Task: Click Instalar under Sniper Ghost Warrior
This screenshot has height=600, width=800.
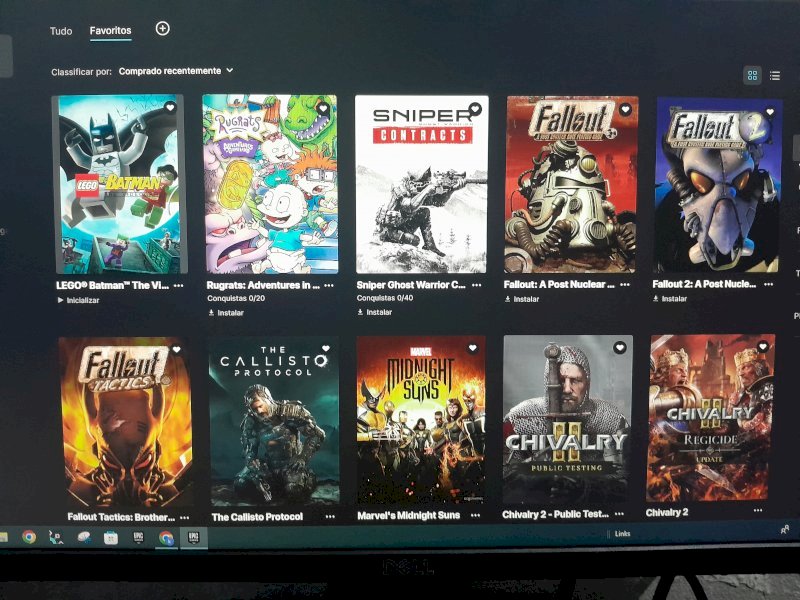Action: click(x=374, y=312)
